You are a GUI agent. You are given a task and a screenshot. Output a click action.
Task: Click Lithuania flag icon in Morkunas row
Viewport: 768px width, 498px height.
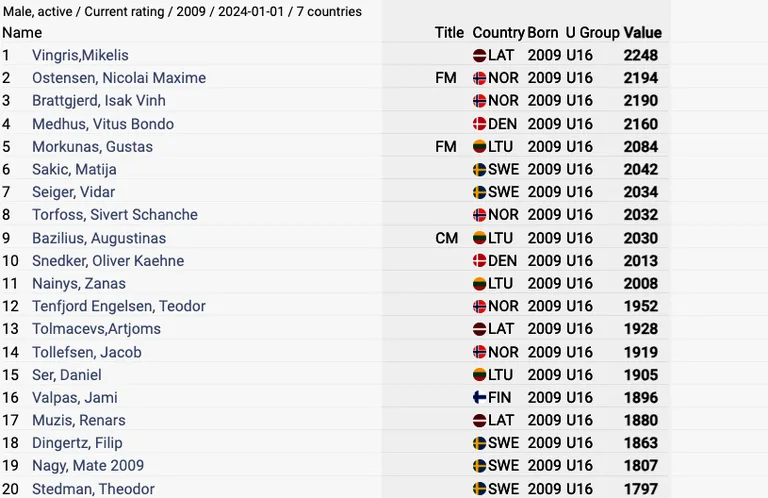[480, 146]
